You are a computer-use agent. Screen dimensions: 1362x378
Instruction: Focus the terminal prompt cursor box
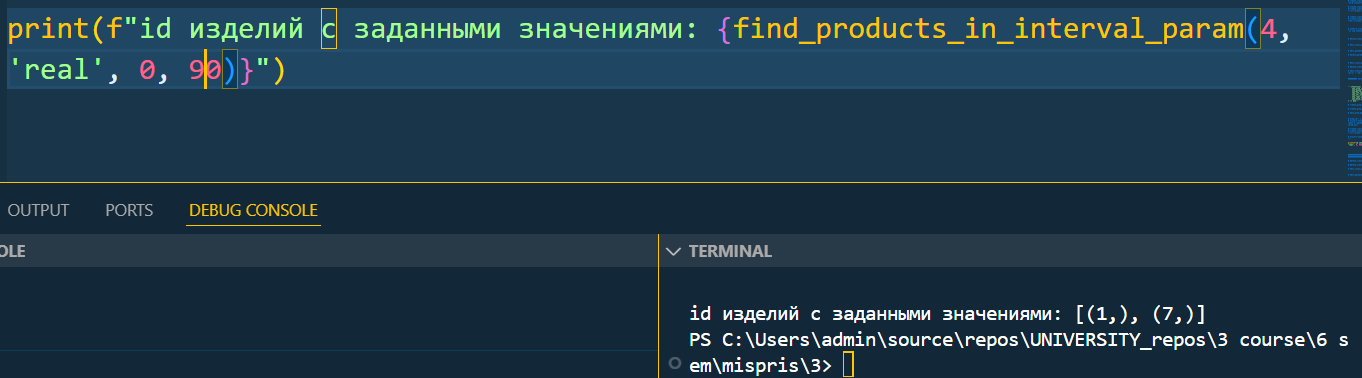[x=849, y=366]
